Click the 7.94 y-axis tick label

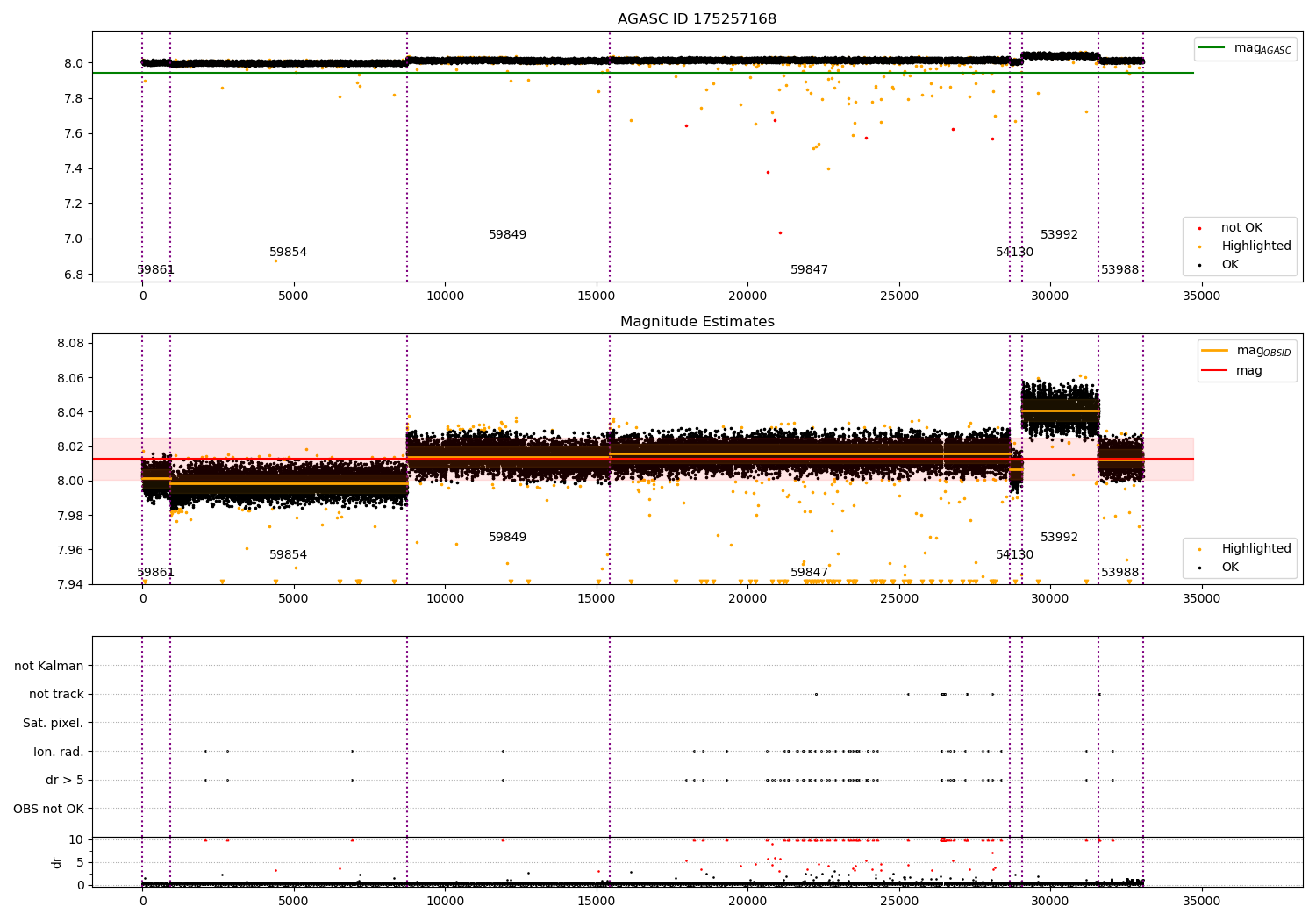click(x=70, y=584)
